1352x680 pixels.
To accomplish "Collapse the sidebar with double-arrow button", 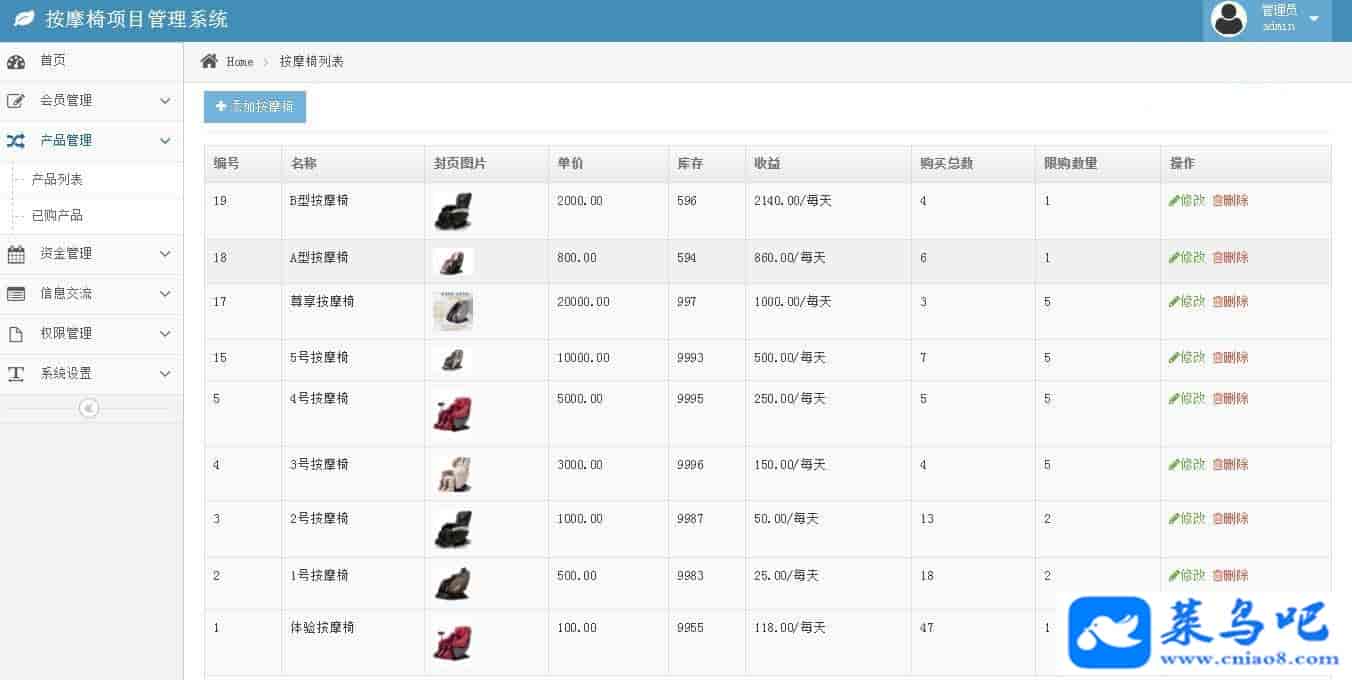I will coord(89,408).
